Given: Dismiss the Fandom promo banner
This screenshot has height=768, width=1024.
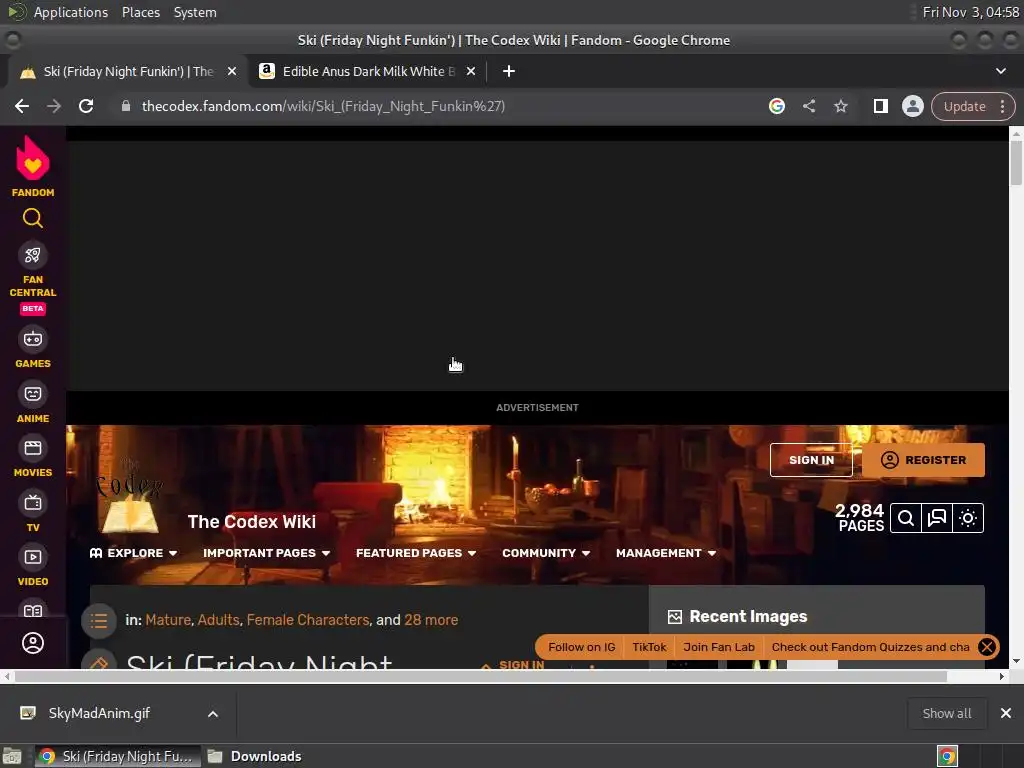Looking at the screenshot, I should (987, 647).
